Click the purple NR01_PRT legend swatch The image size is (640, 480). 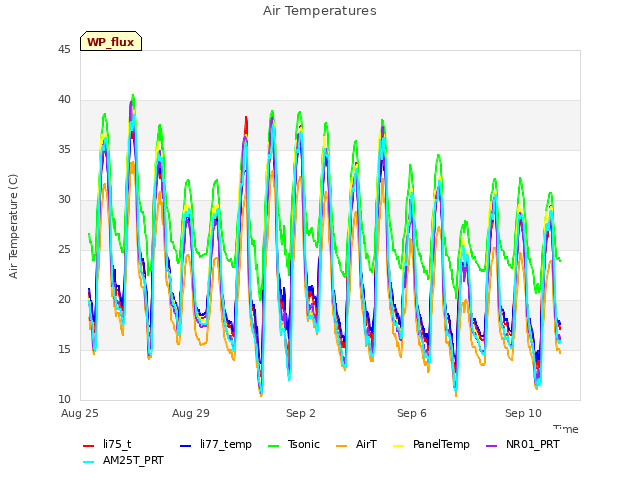pyautogui.click(x=492, y=445)
